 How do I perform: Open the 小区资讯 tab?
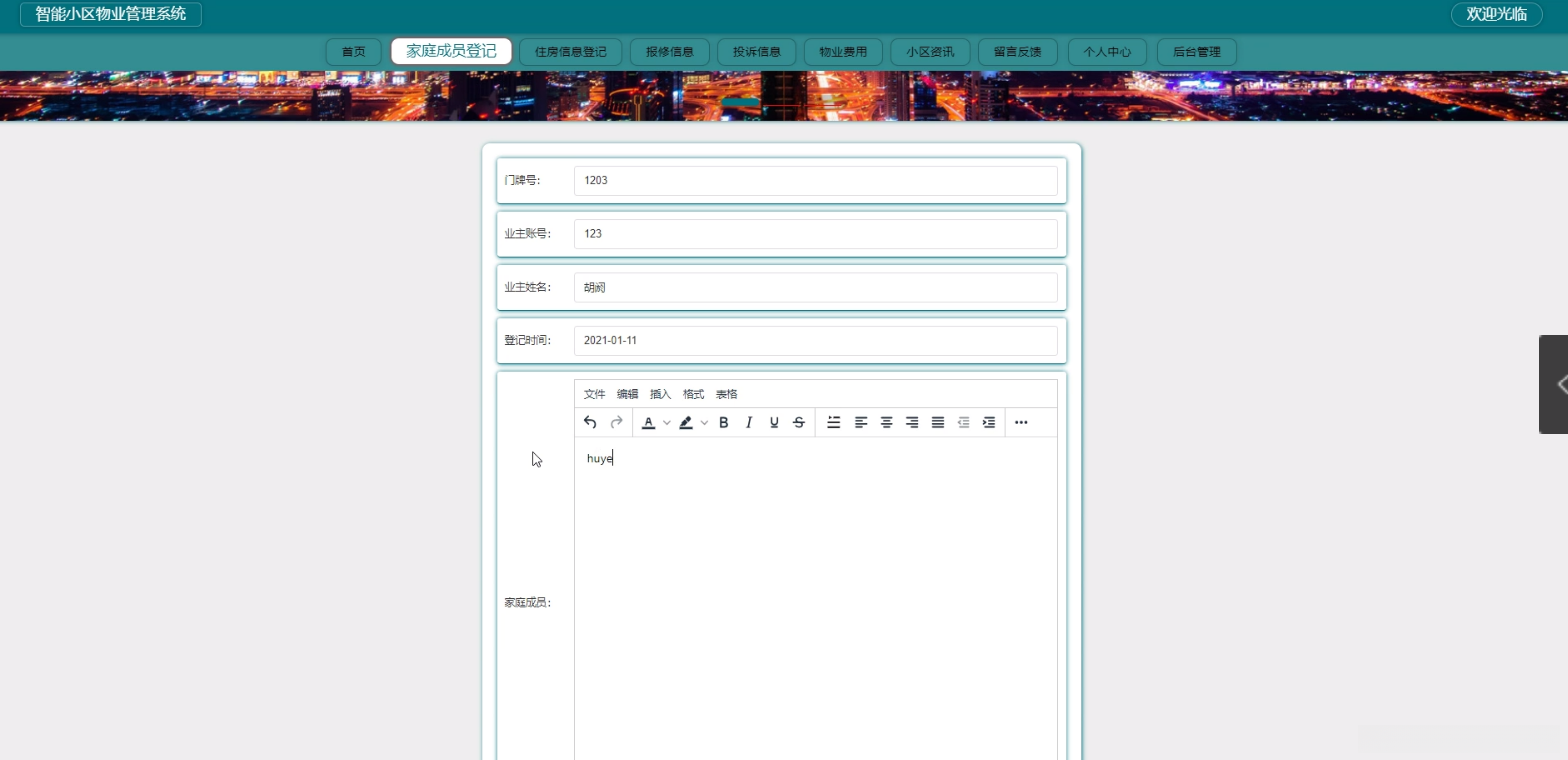point(931,52)
